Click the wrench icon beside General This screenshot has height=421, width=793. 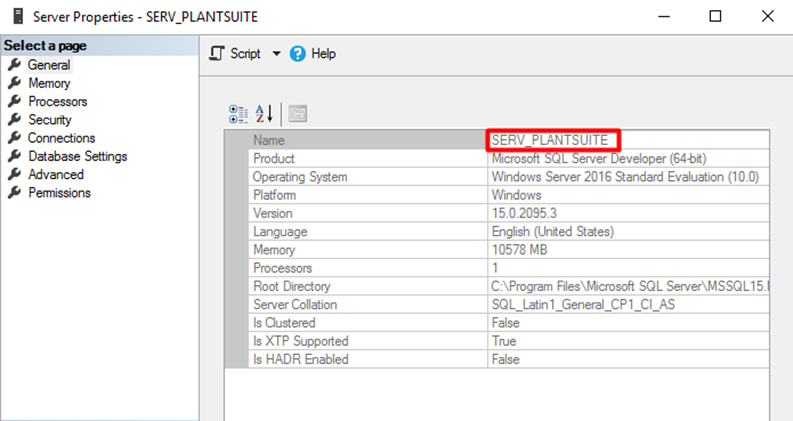(15, 64)
